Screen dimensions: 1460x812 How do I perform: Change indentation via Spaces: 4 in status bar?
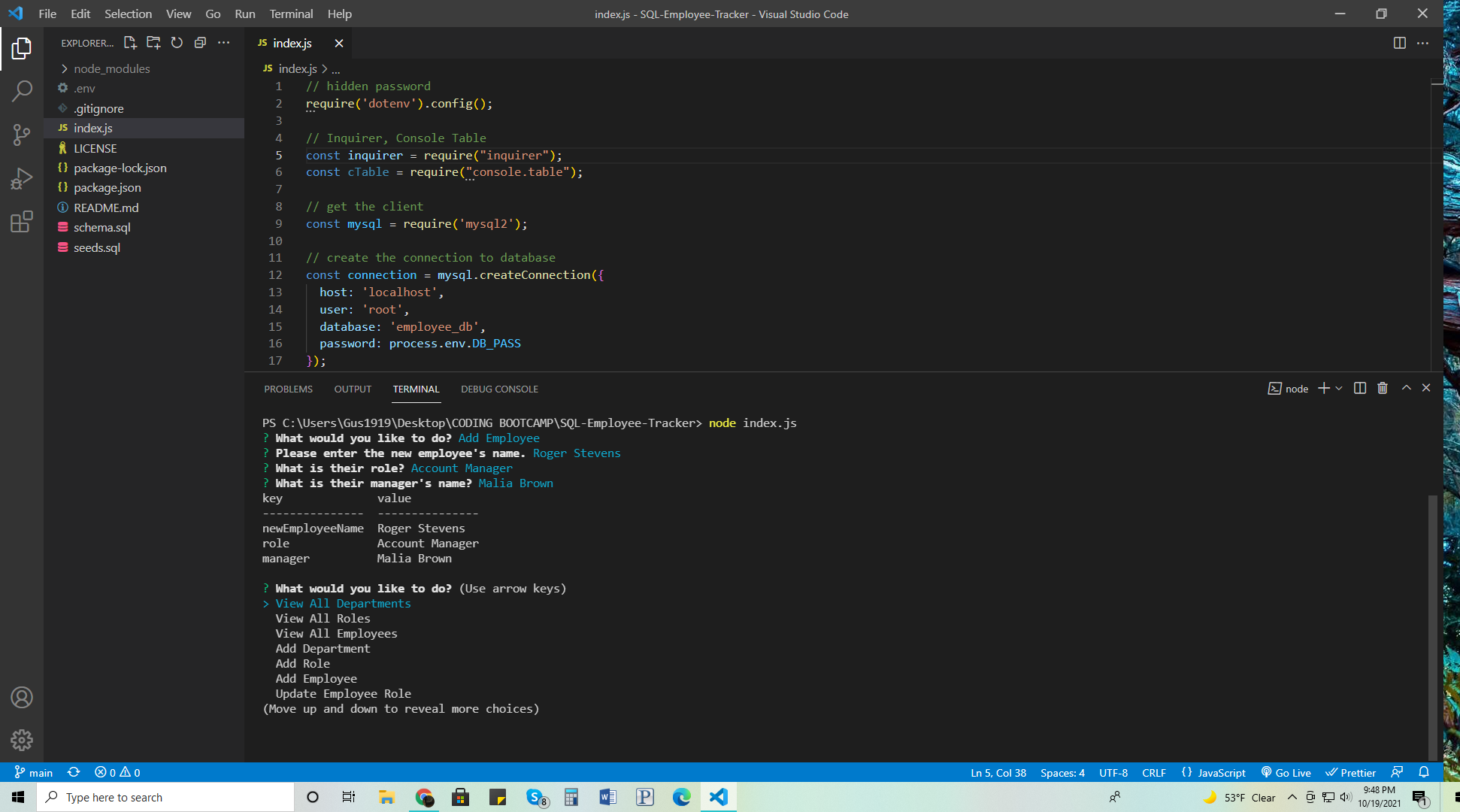click(x=1062, y=772)
